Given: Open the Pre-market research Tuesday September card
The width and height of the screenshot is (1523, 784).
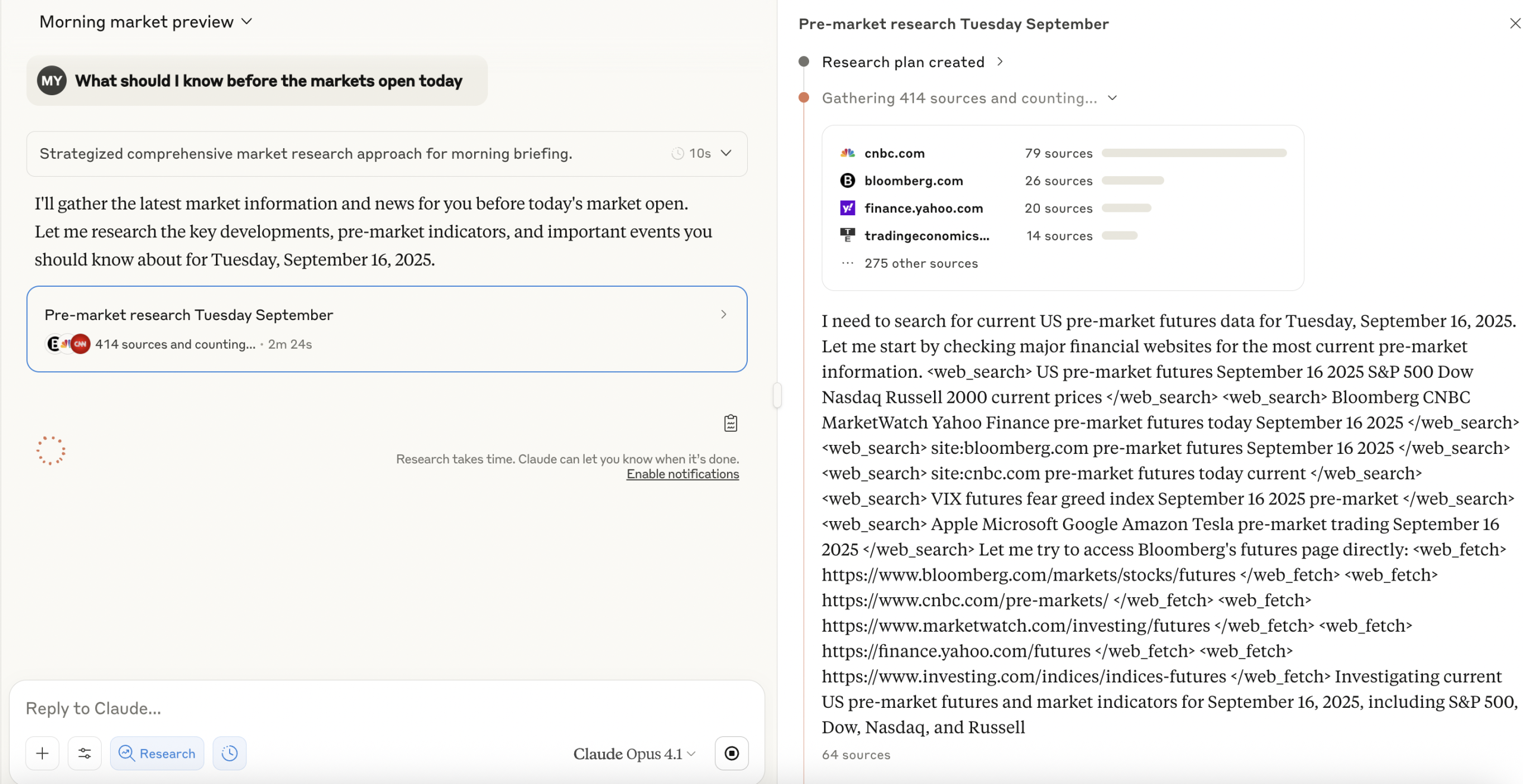Looking at the screenshot, I should (x=387, y=328).
